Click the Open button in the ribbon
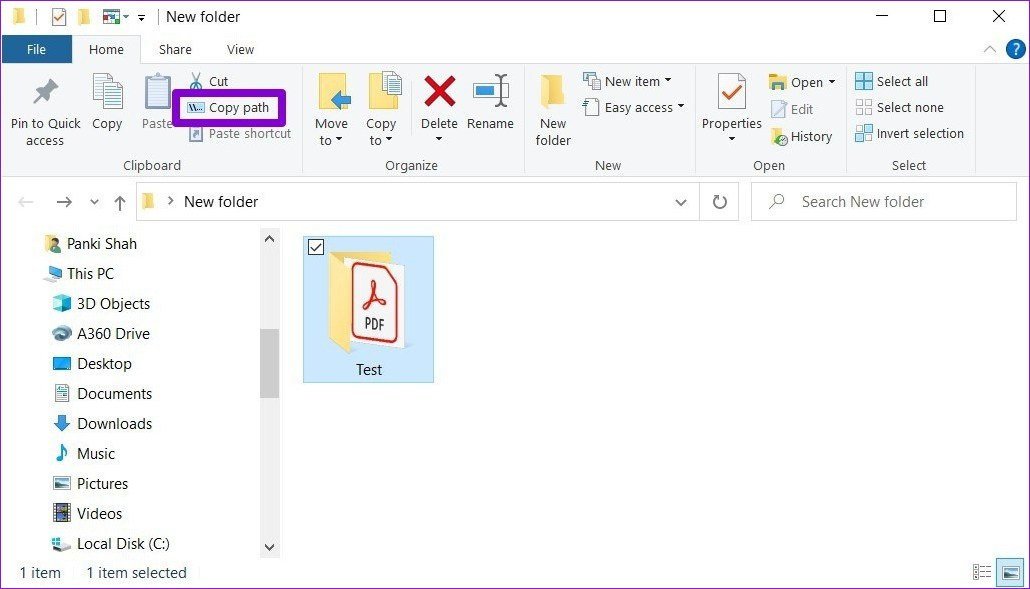This screenshot has width=1030, height=589. (x=796, y=82)
